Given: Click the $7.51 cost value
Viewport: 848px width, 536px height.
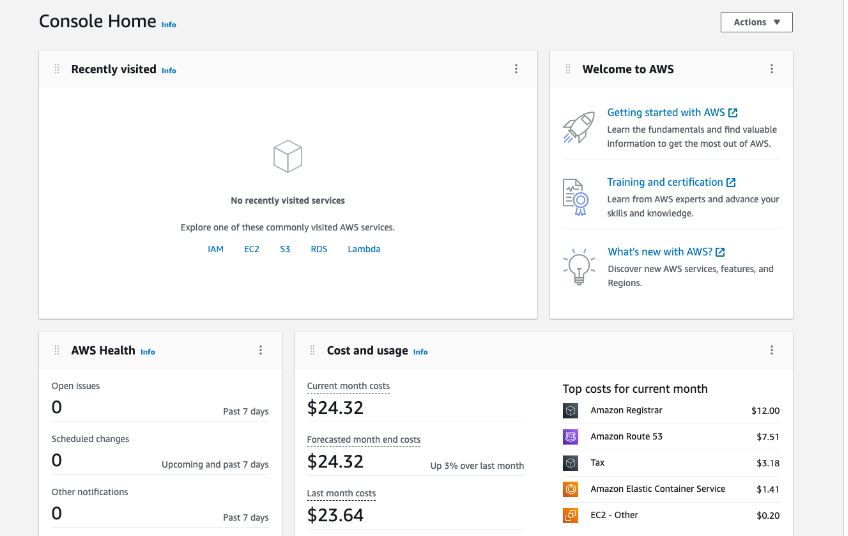Looking at the screenshot, I should [767, 437].
